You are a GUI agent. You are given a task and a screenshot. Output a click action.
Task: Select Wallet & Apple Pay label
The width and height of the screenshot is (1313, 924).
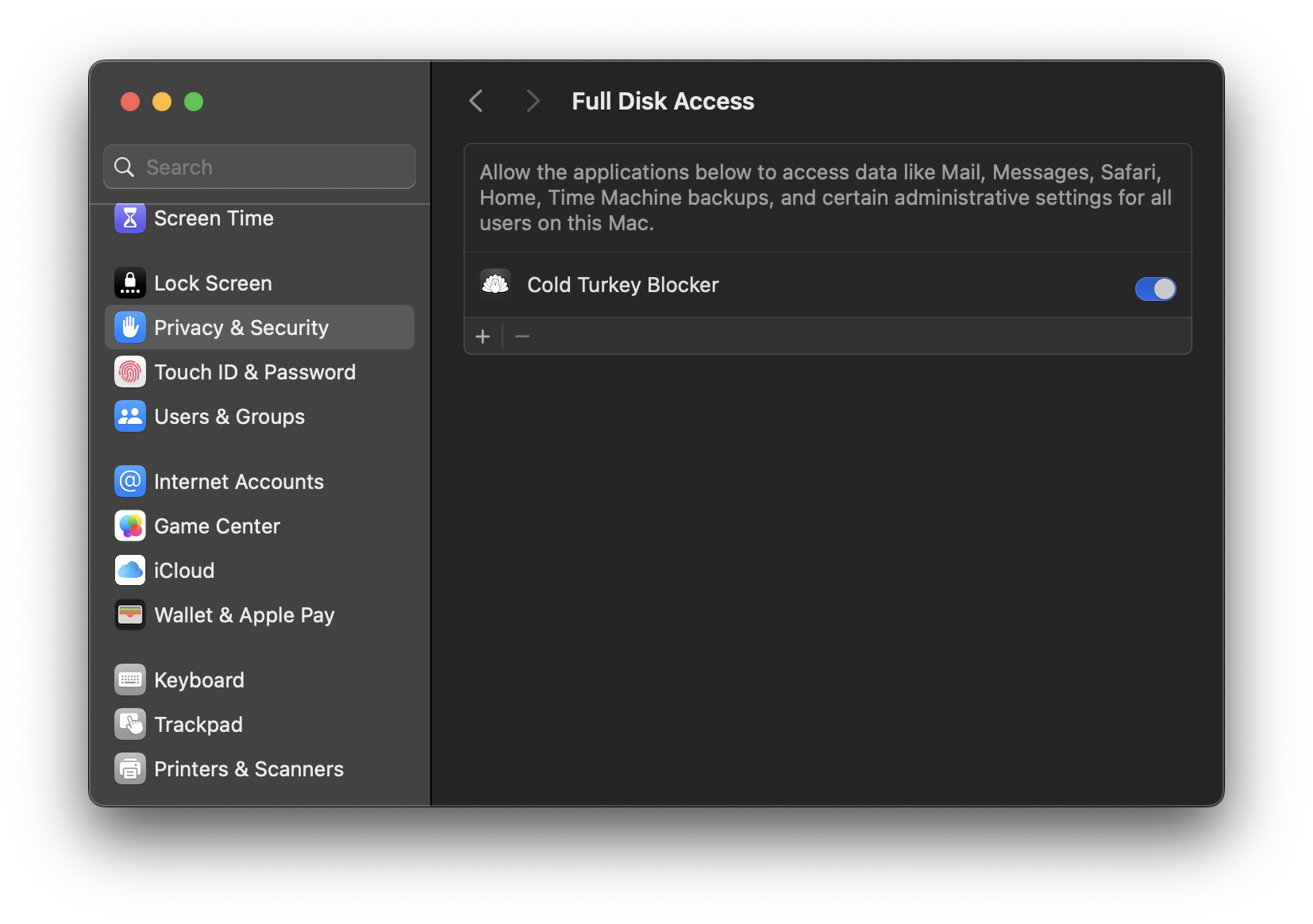pyautogui.click(x=245, y=615)
